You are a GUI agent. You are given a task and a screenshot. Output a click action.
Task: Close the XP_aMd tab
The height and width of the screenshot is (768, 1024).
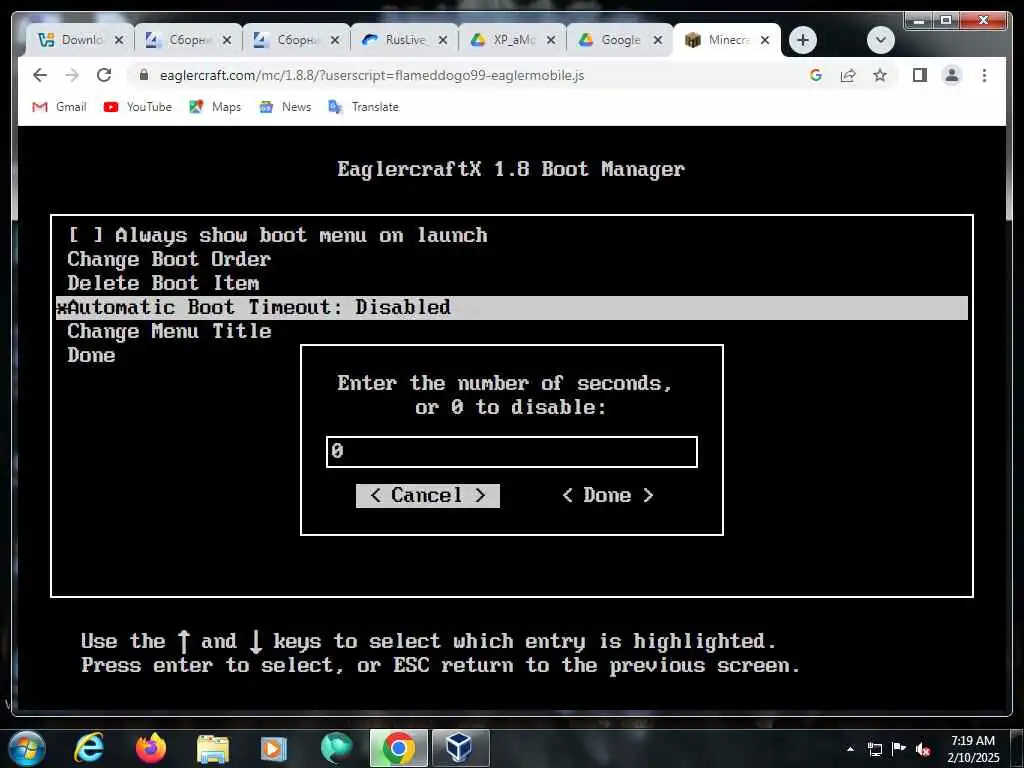click(551, 40)
